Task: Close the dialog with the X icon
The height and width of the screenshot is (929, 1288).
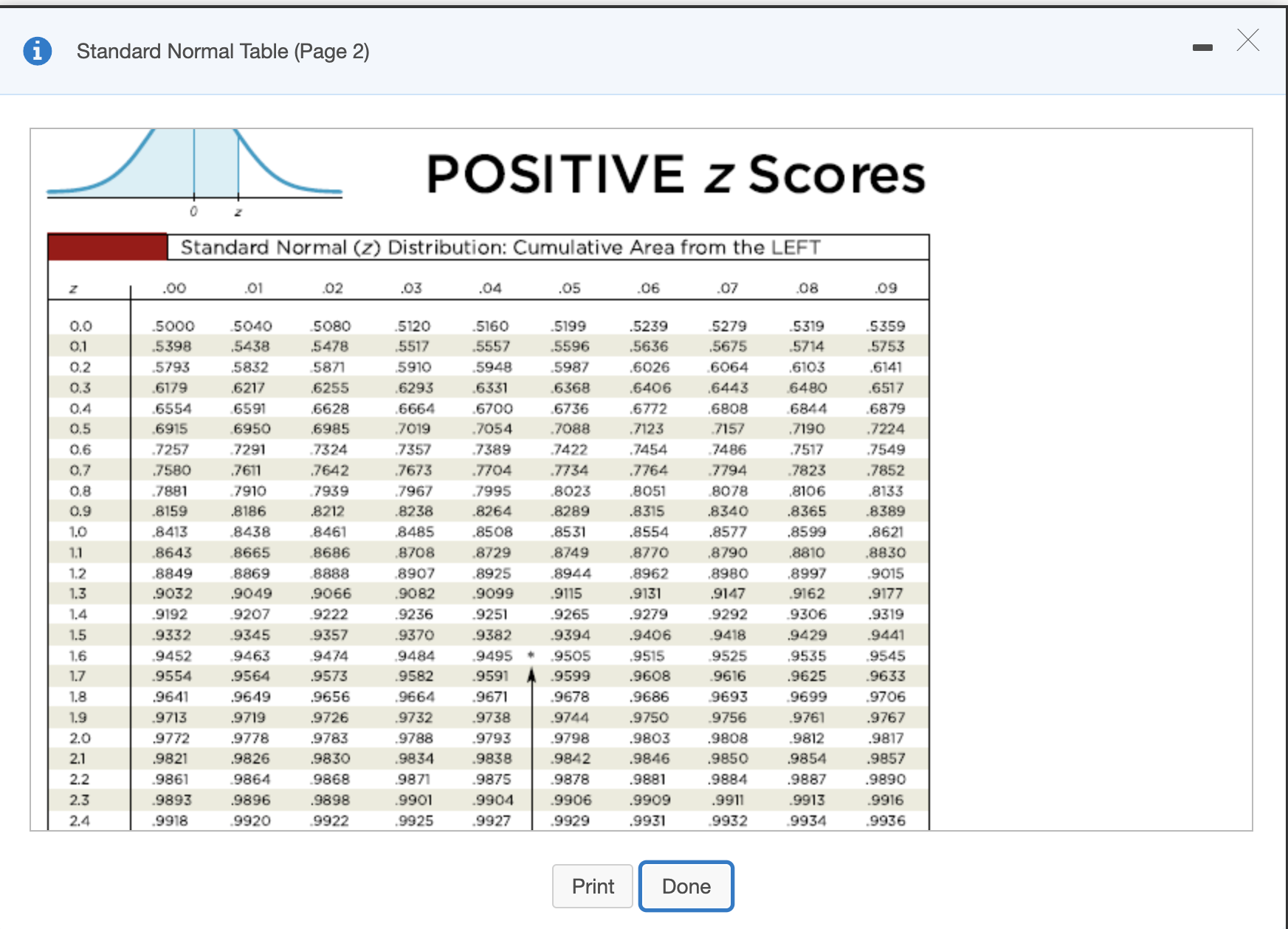Action: (x=1248, y=40)
